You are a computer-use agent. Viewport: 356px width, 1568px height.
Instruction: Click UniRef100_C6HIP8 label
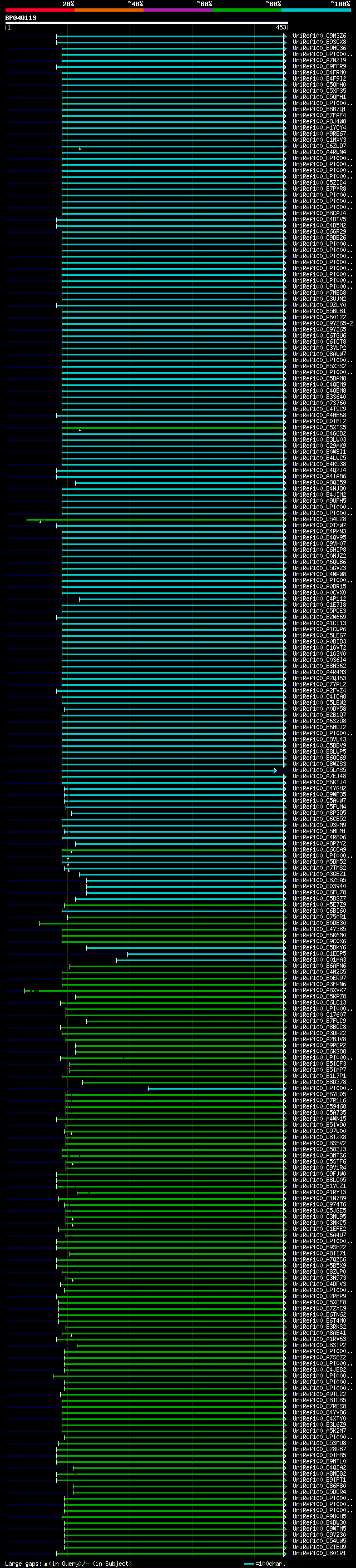[319, 550]
